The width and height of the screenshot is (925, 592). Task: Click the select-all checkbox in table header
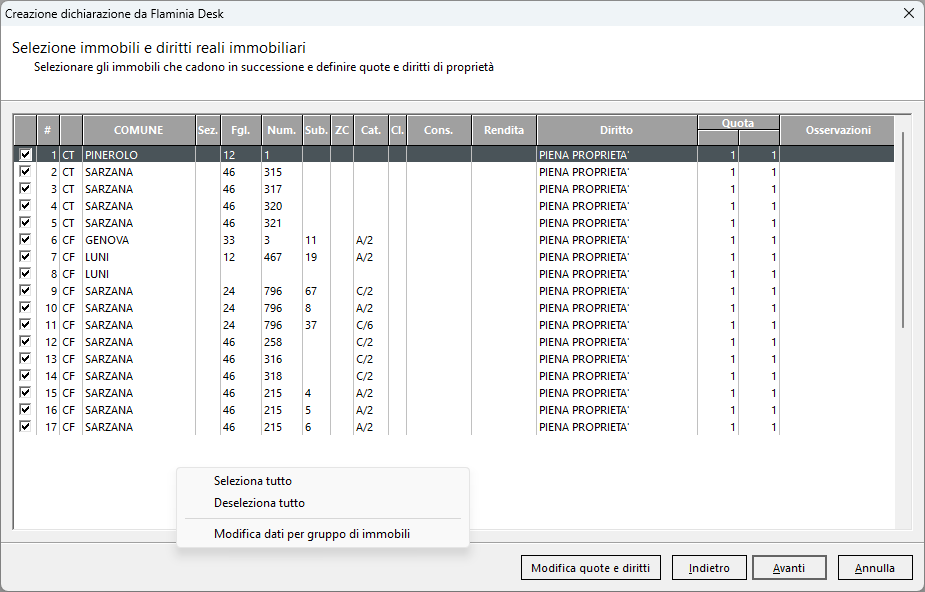coord(25,130)
